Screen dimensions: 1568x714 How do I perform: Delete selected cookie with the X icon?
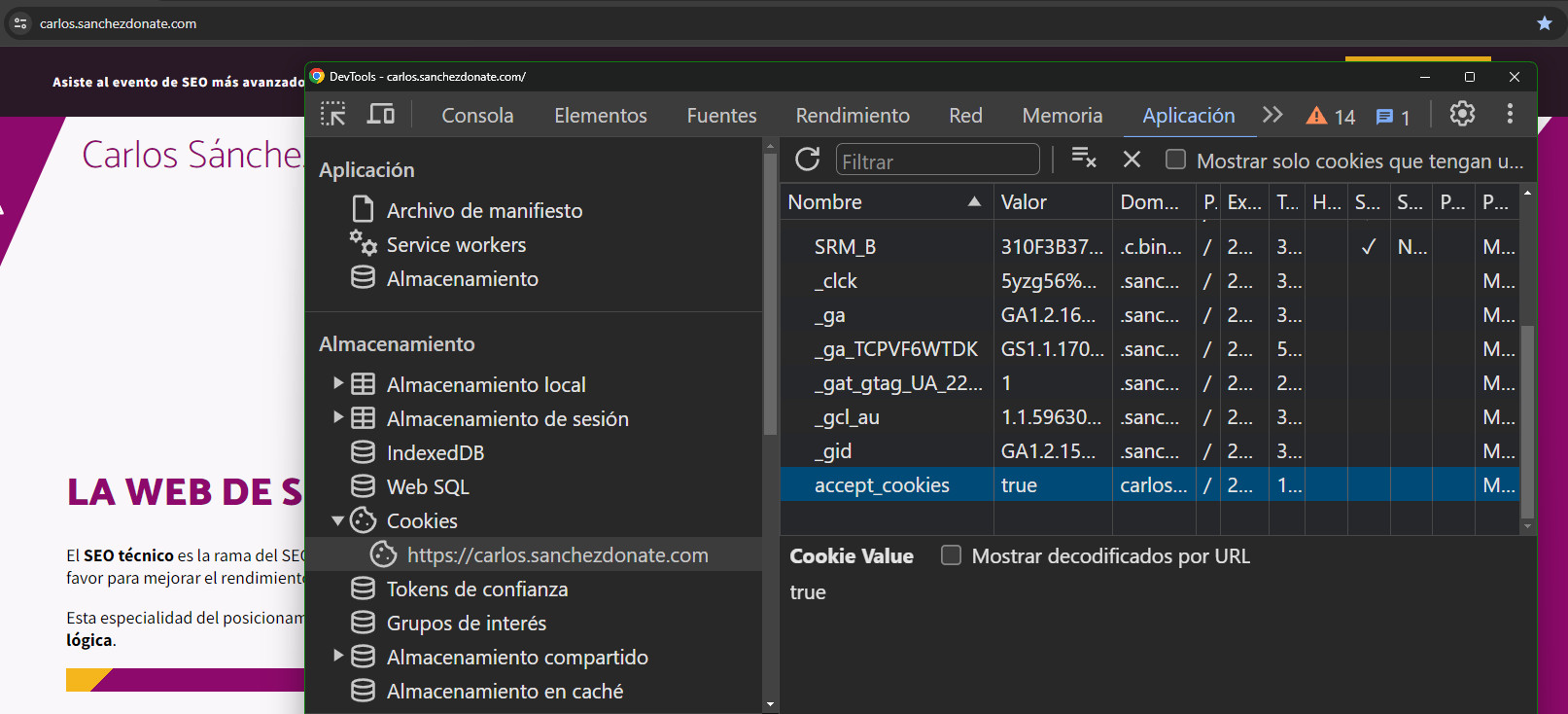coord(1132,160)
